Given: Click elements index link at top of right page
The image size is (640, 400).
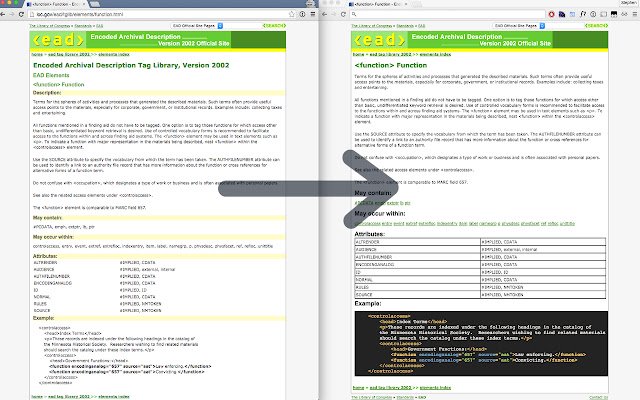Looking at the screenshot, I should [x=435, y=54].
